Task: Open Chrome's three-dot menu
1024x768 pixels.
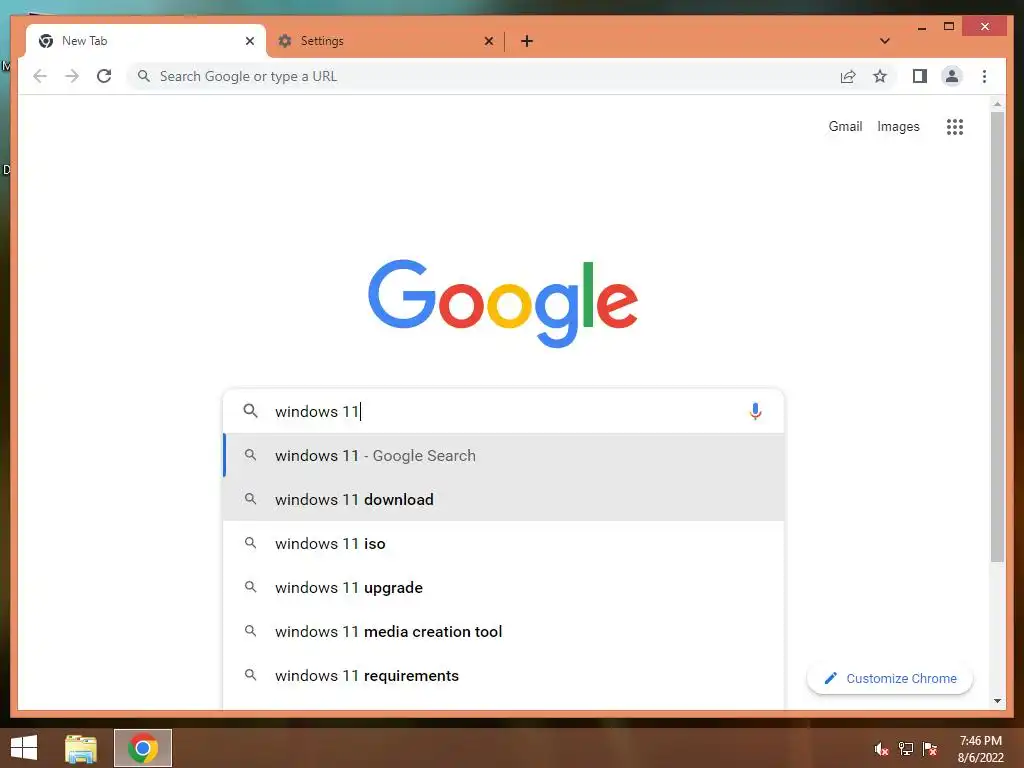Action: [984, 76]
